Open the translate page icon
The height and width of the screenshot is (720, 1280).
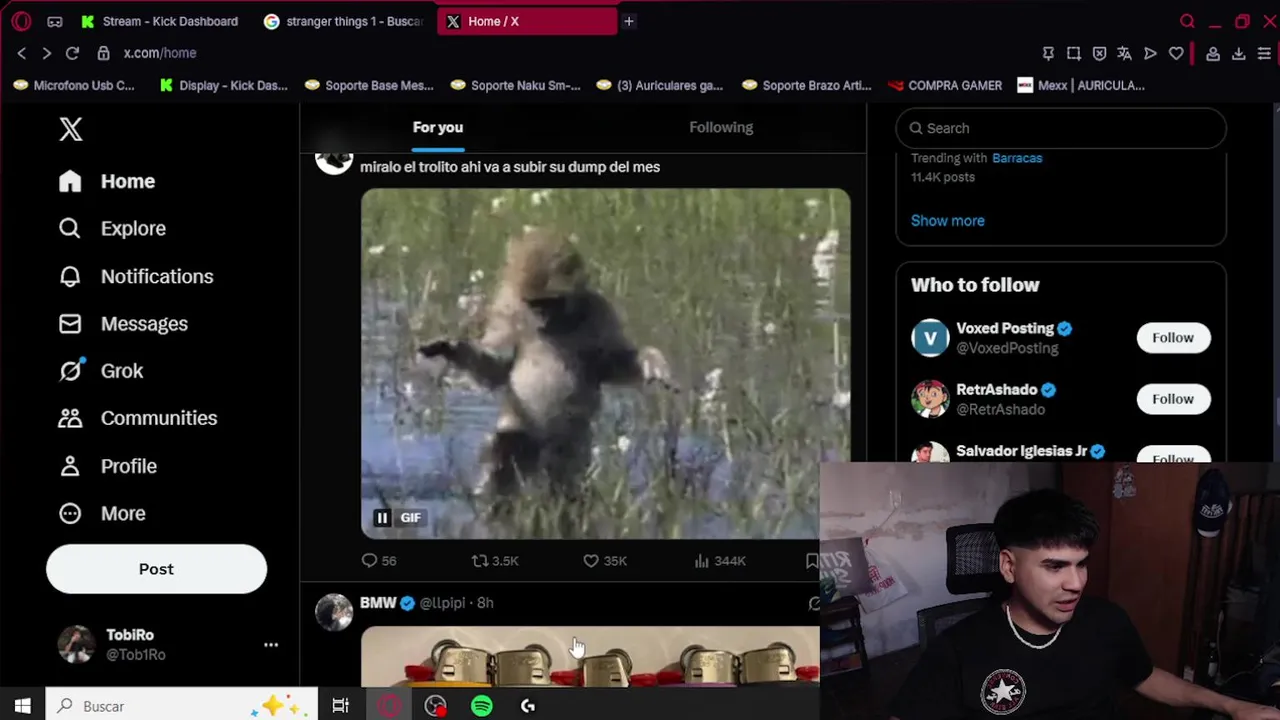[x=1124, y=53]
